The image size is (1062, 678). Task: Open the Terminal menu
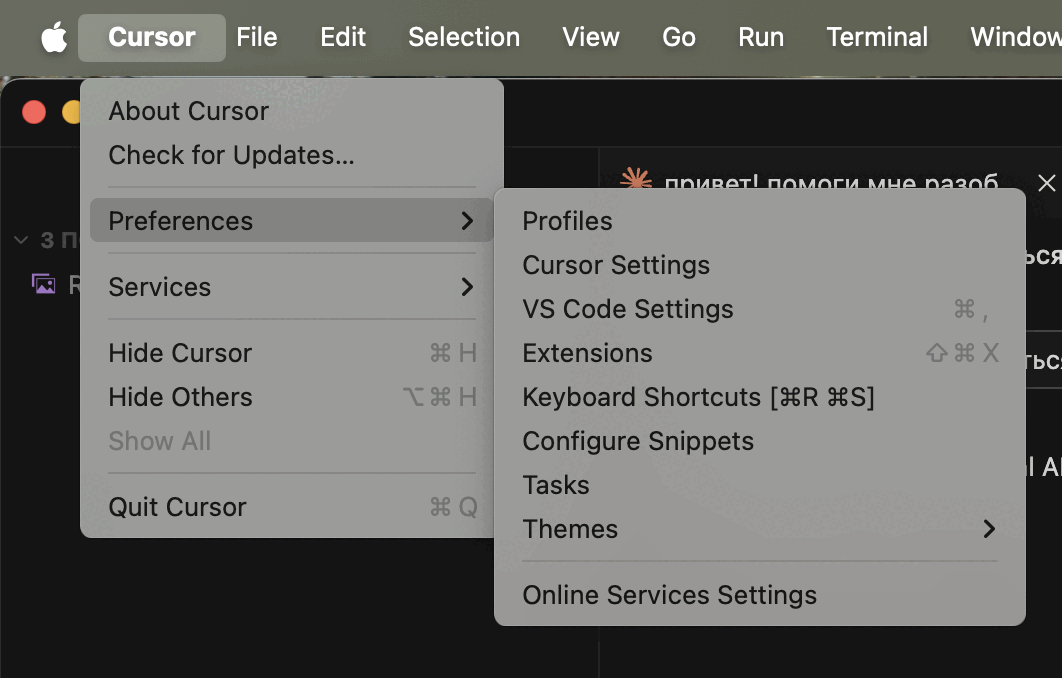click(877, 37)
